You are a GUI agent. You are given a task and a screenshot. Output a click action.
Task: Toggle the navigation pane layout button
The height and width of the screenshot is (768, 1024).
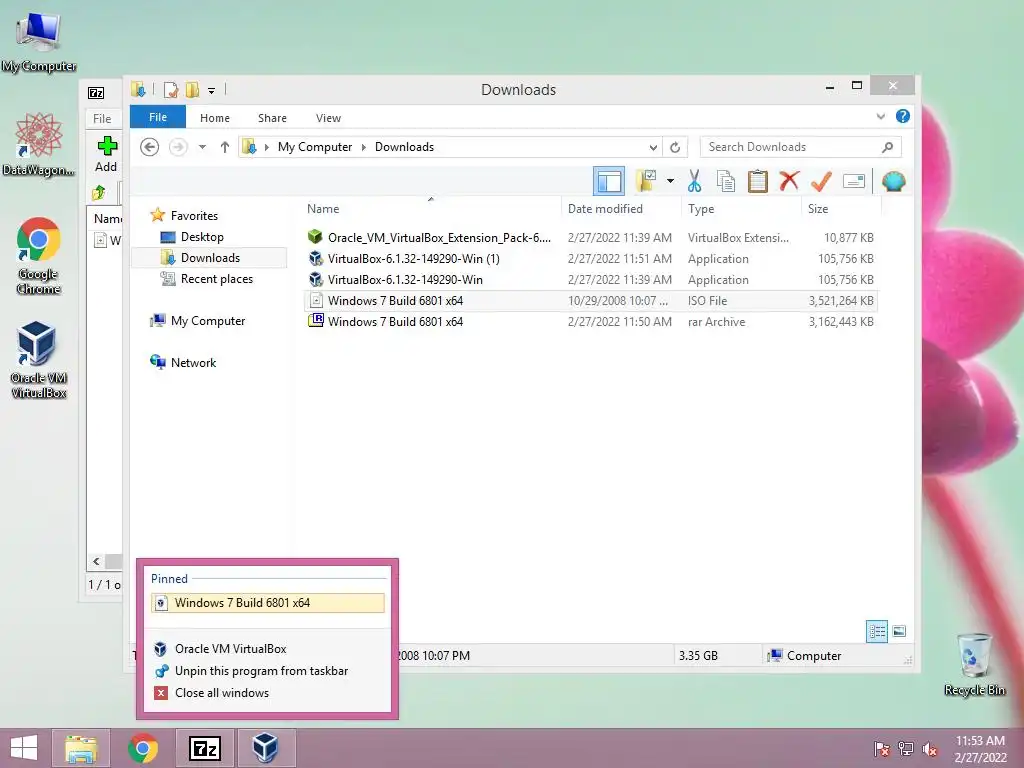pyautogui.click(x=609, y=181)
